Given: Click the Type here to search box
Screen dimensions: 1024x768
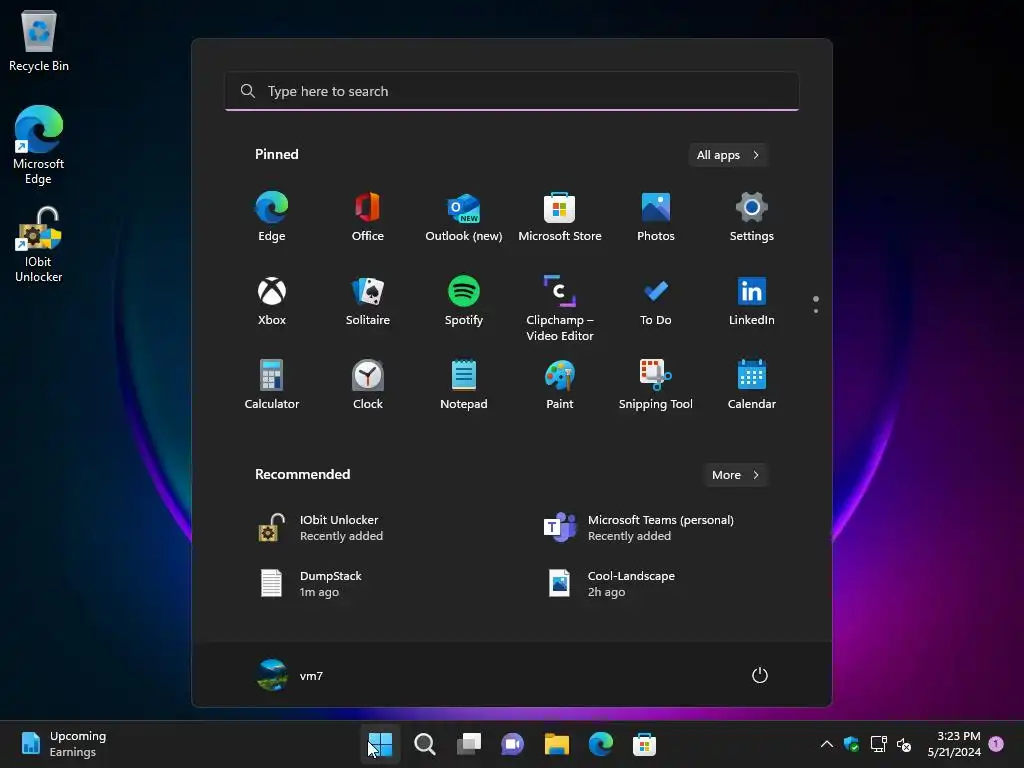Looking at the screenshot, I should coord(512,91).
